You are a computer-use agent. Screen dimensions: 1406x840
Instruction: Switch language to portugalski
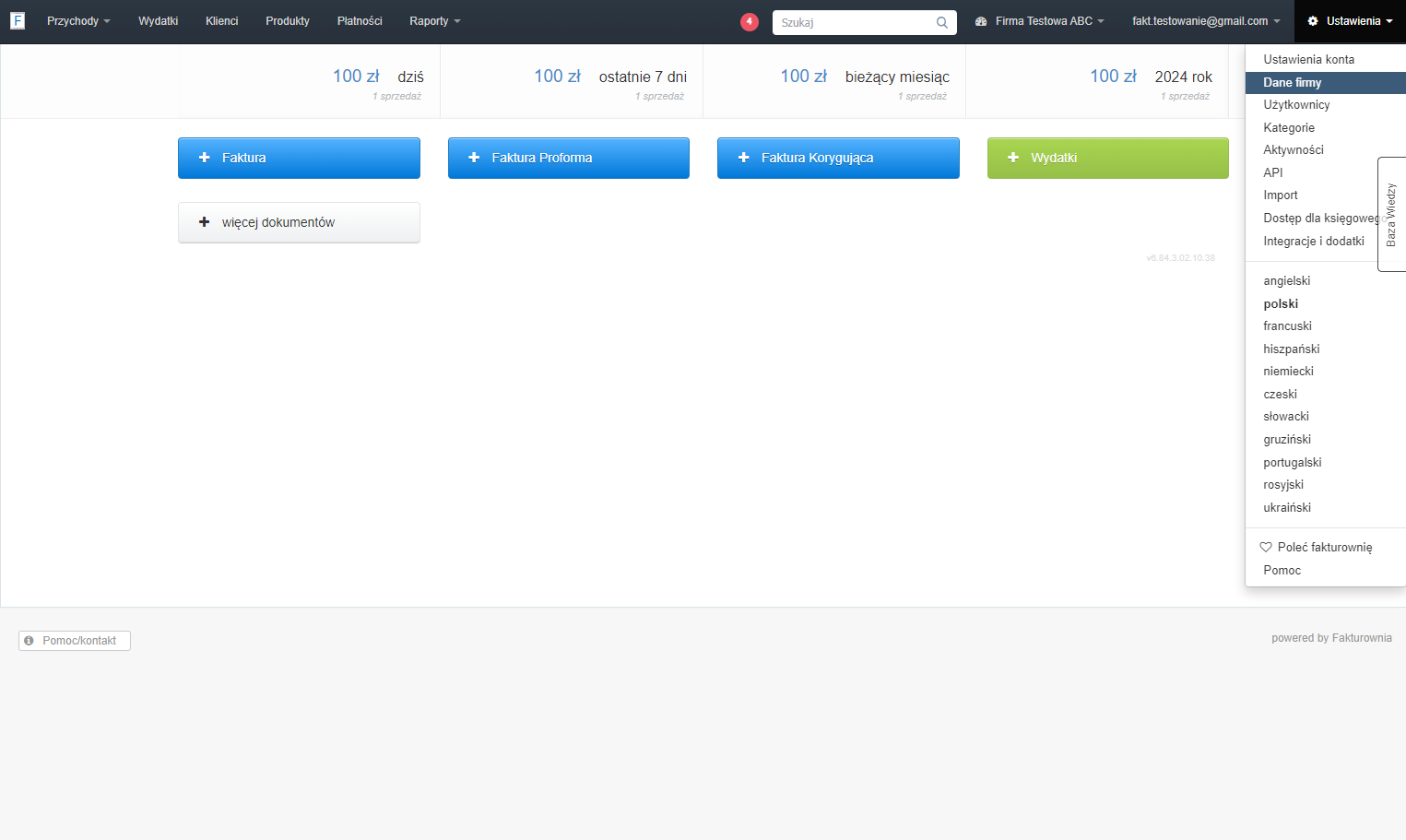point(1325,462)
